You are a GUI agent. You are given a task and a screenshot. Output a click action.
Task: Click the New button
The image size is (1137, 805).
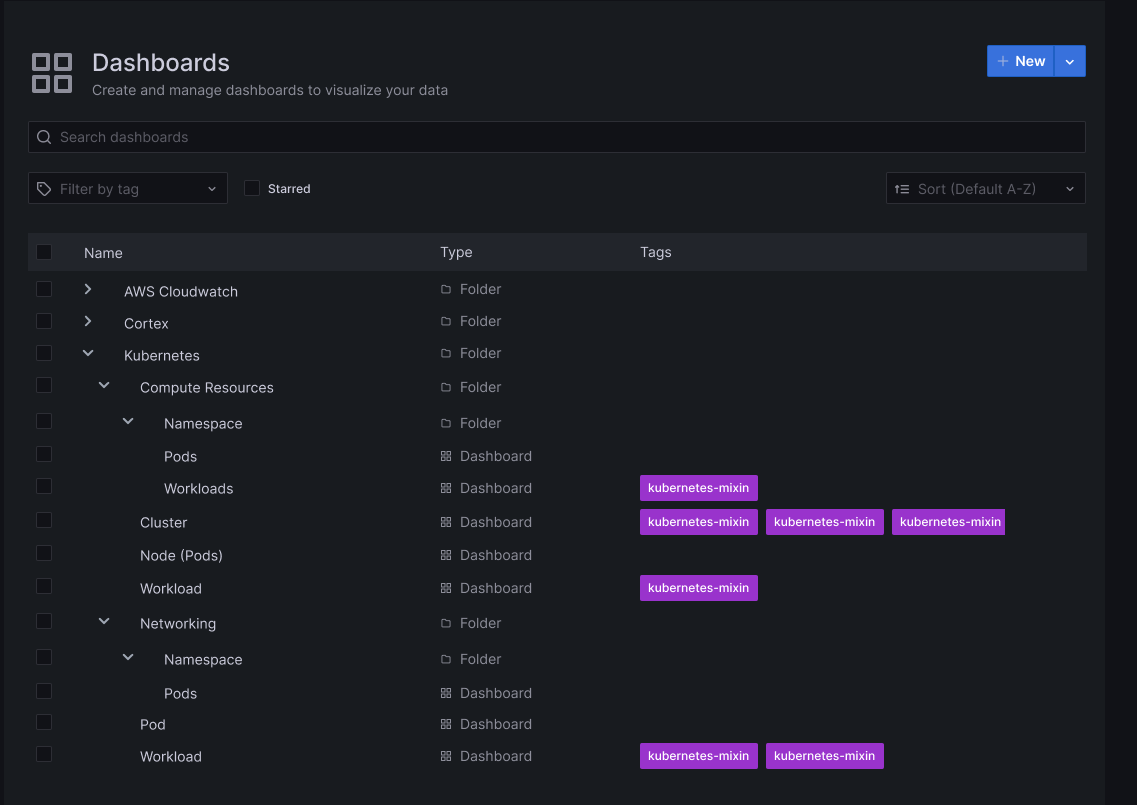(x=1020, y=61)
